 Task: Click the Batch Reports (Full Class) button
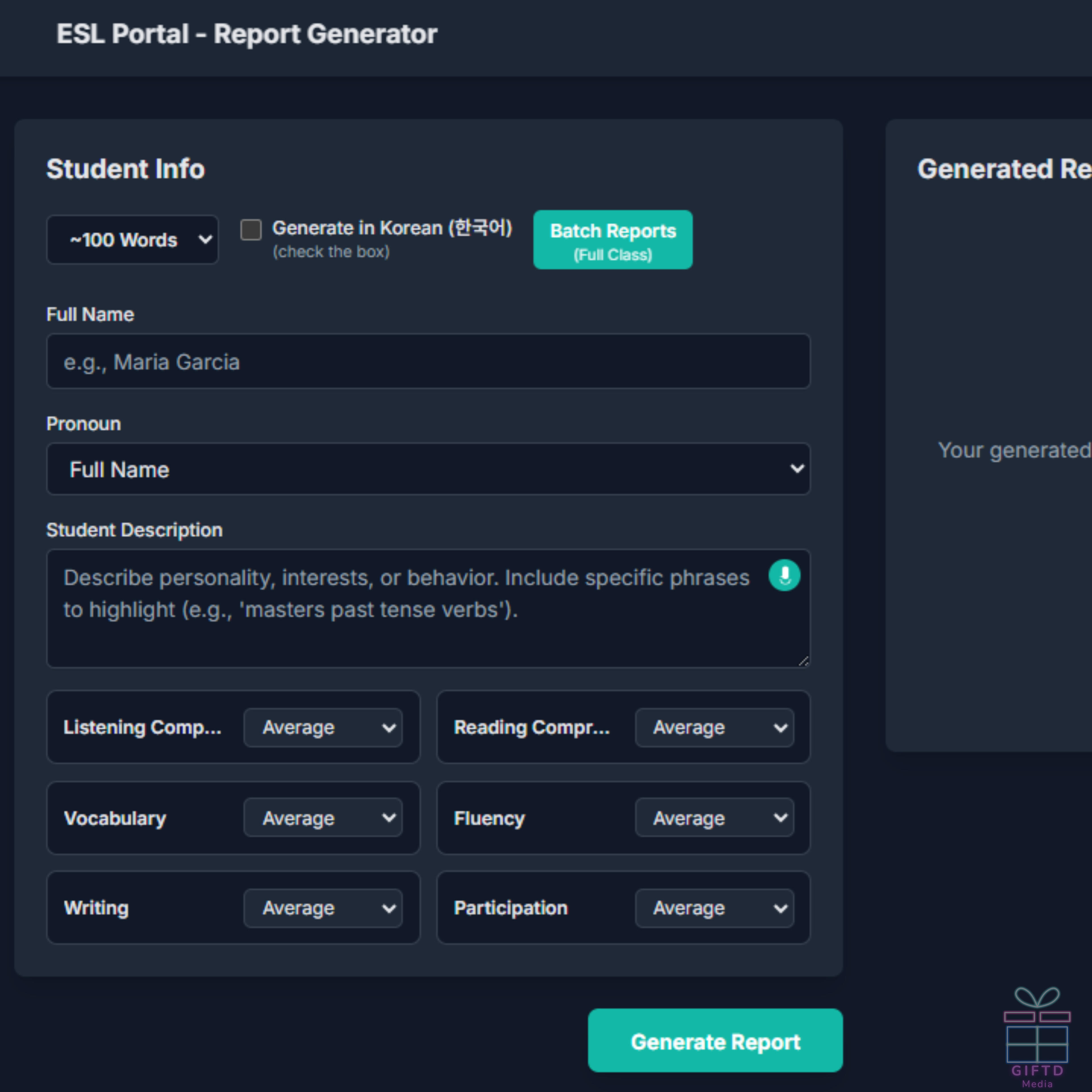(613, 240)
